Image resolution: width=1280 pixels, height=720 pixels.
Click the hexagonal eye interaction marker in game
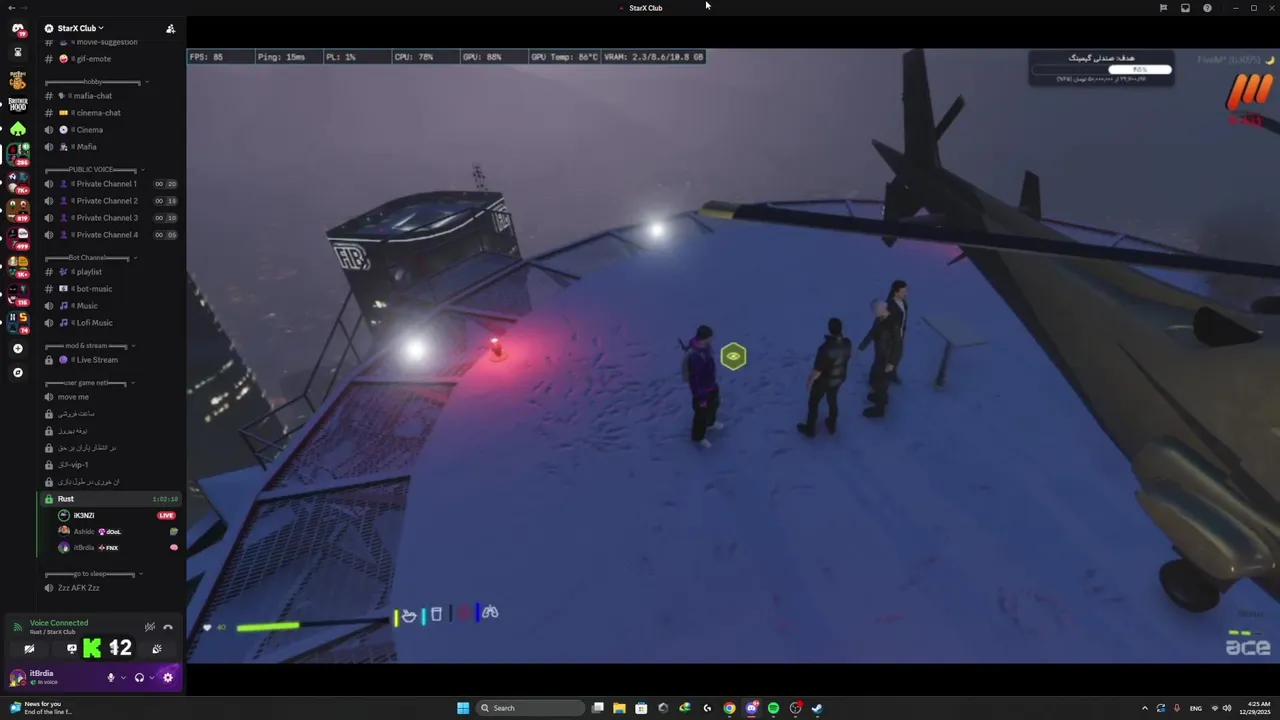point(733,356)
